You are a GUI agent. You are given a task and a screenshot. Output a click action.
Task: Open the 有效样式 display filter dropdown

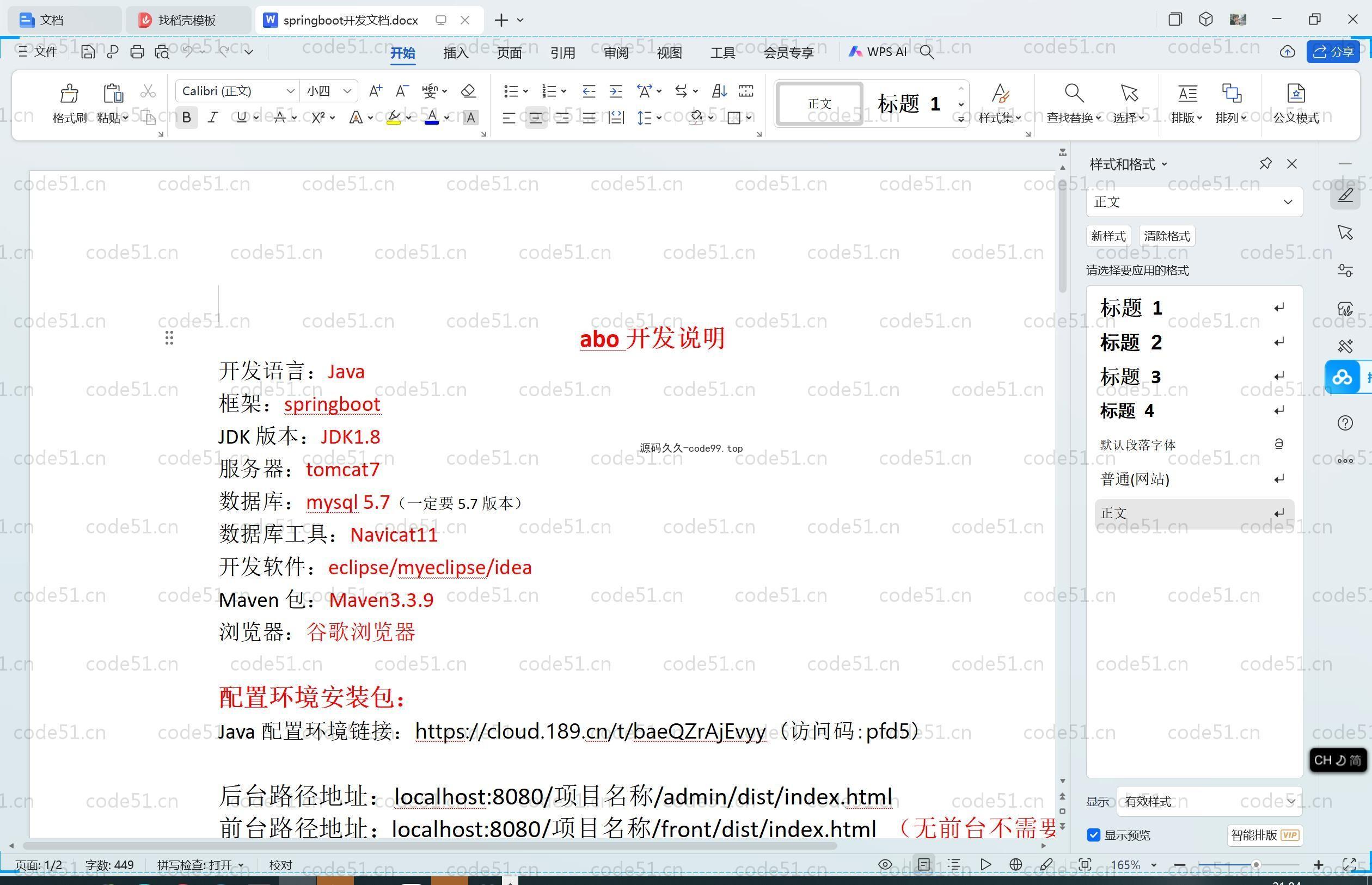pyautogui.click(x=1291, y=801)
